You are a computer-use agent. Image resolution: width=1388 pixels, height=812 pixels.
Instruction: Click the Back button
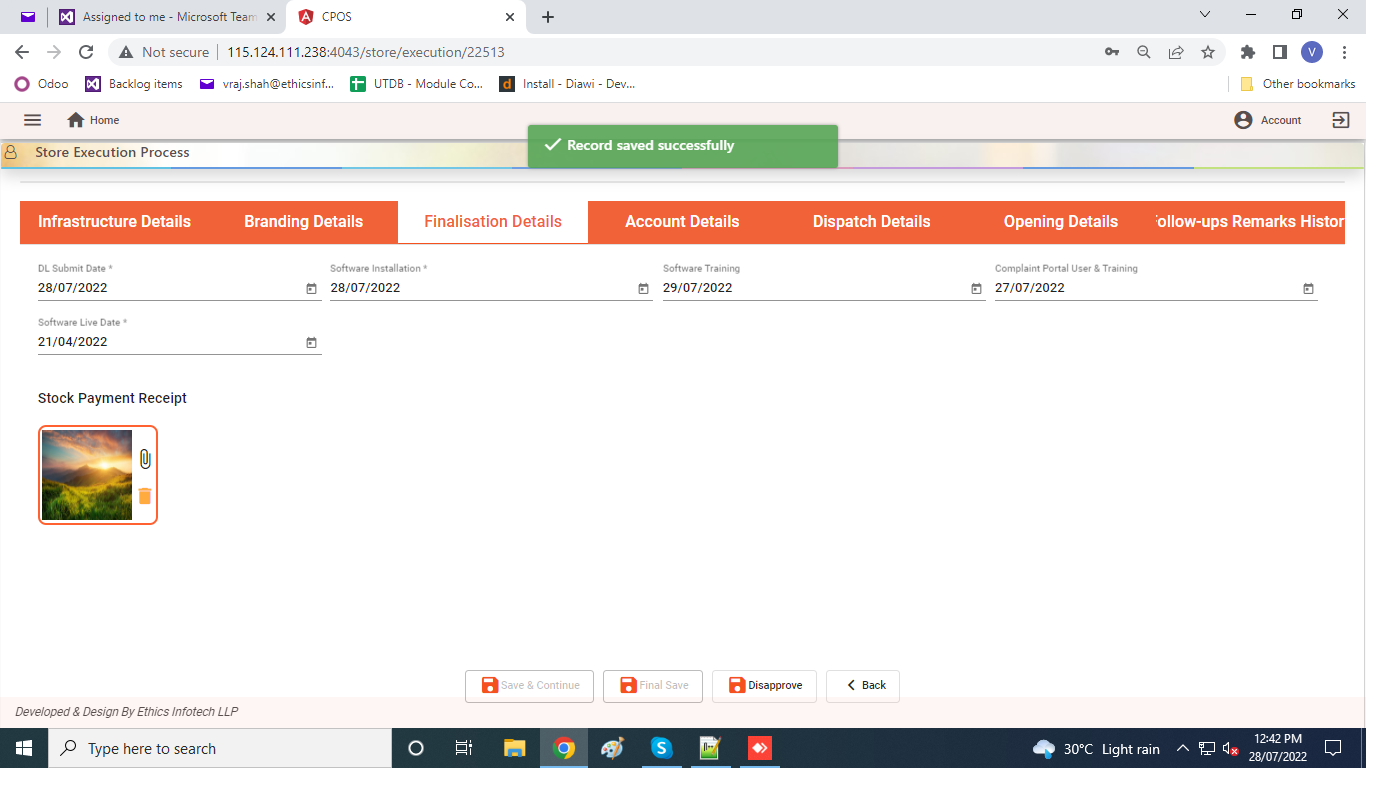pyautogui.click(x=863, y=686)
